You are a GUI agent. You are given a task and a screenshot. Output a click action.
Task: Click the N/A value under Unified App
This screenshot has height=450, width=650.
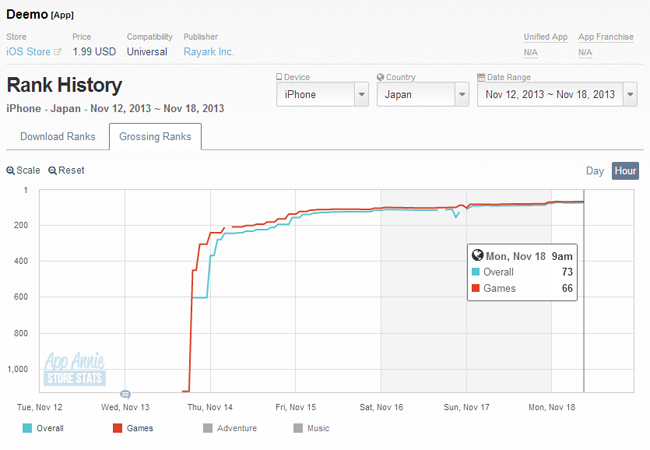(x=531, y=53)
